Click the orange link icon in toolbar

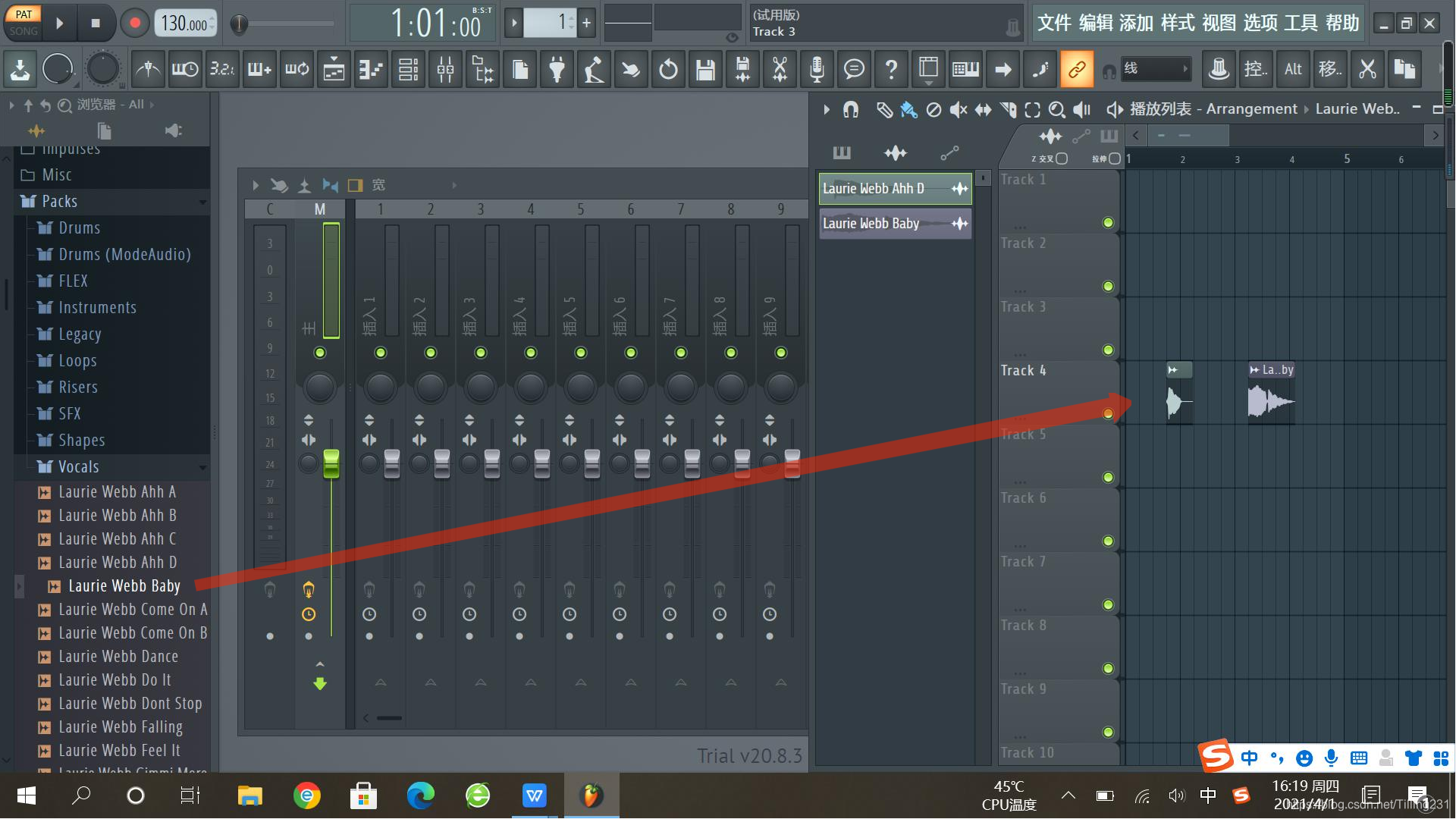tap(1076, 70)
